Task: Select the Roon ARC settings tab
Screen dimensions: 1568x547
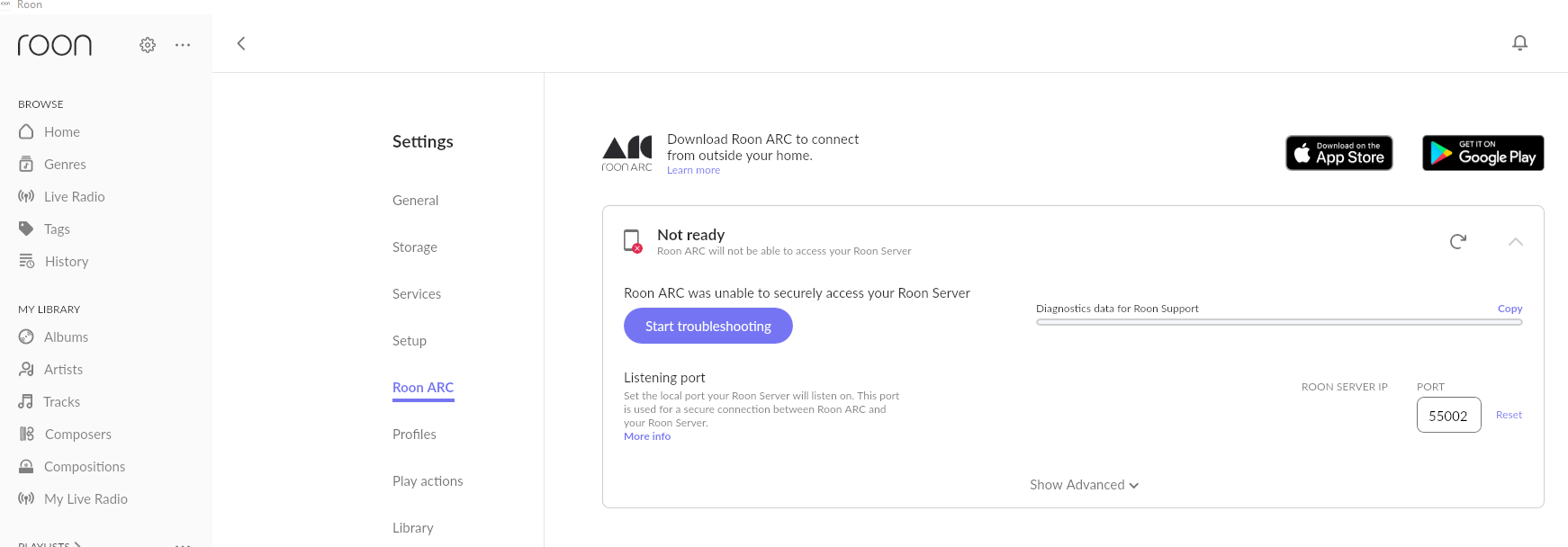Action: pyautogui.click(x=423, y=388)
